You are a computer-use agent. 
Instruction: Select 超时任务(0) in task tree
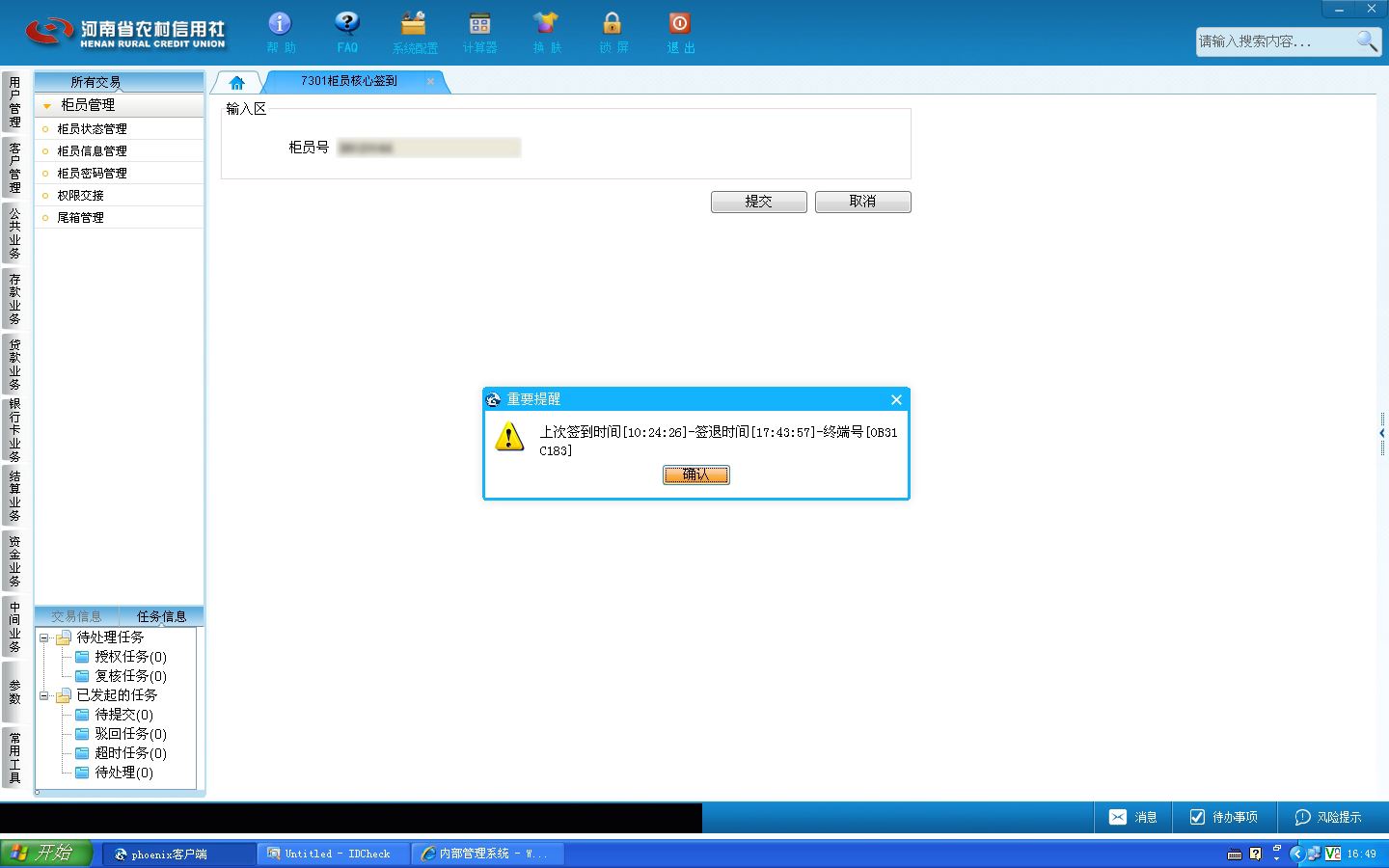point(130,753)
